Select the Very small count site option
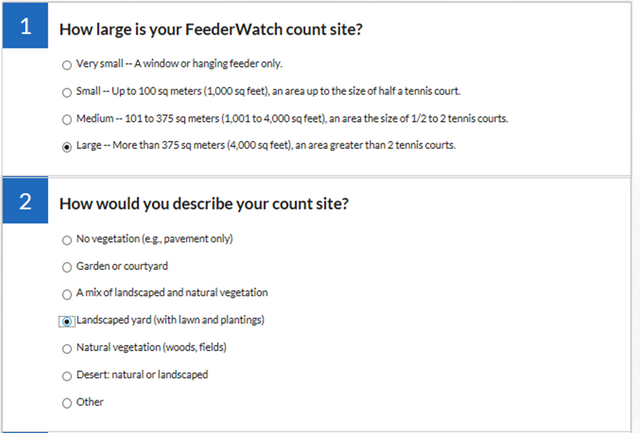This screenshot has height=433, width=640. tap(67, 65)
